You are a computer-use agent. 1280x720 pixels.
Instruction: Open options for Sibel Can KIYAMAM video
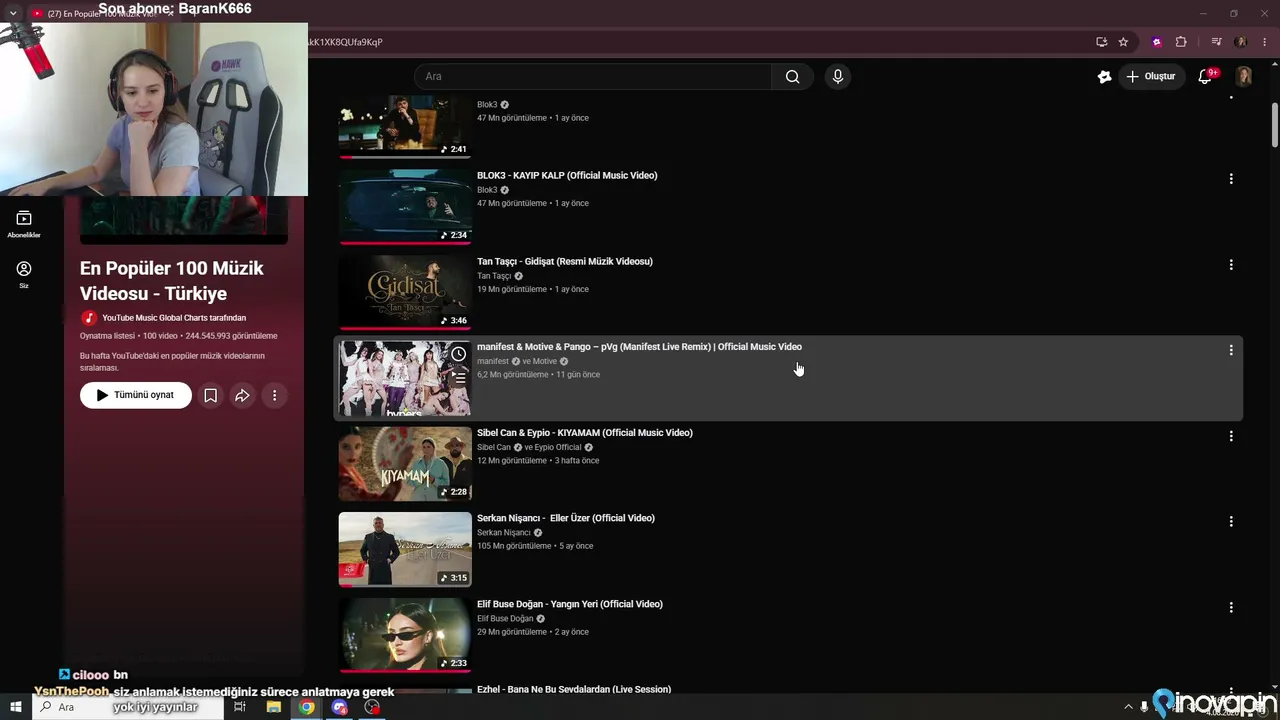point(1231,436)
